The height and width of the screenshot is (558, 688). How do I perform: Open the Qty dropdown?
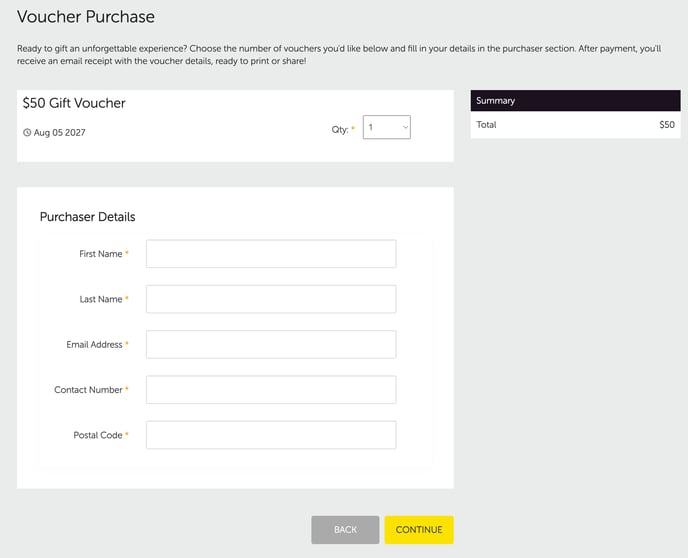coord(387,127)
